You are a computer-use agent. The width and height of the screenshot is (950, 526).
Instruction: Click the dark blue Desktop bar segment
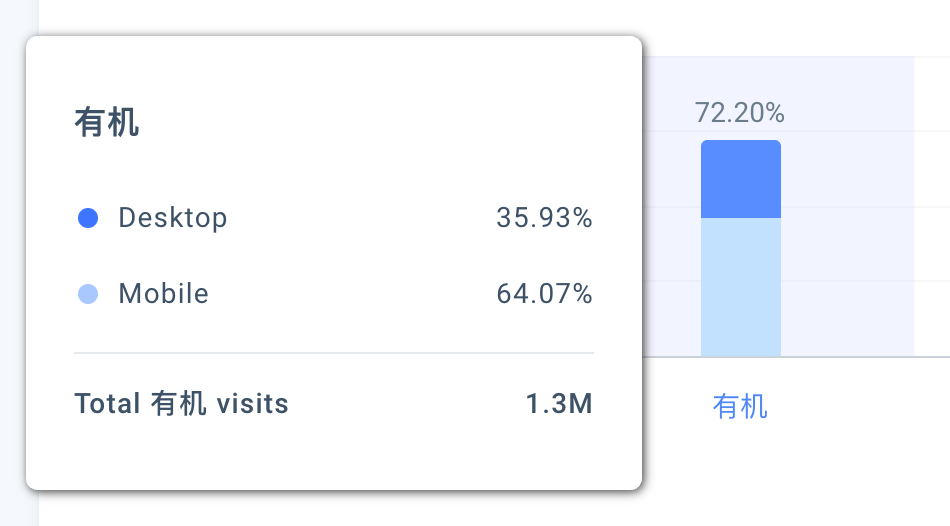point(740,179)
